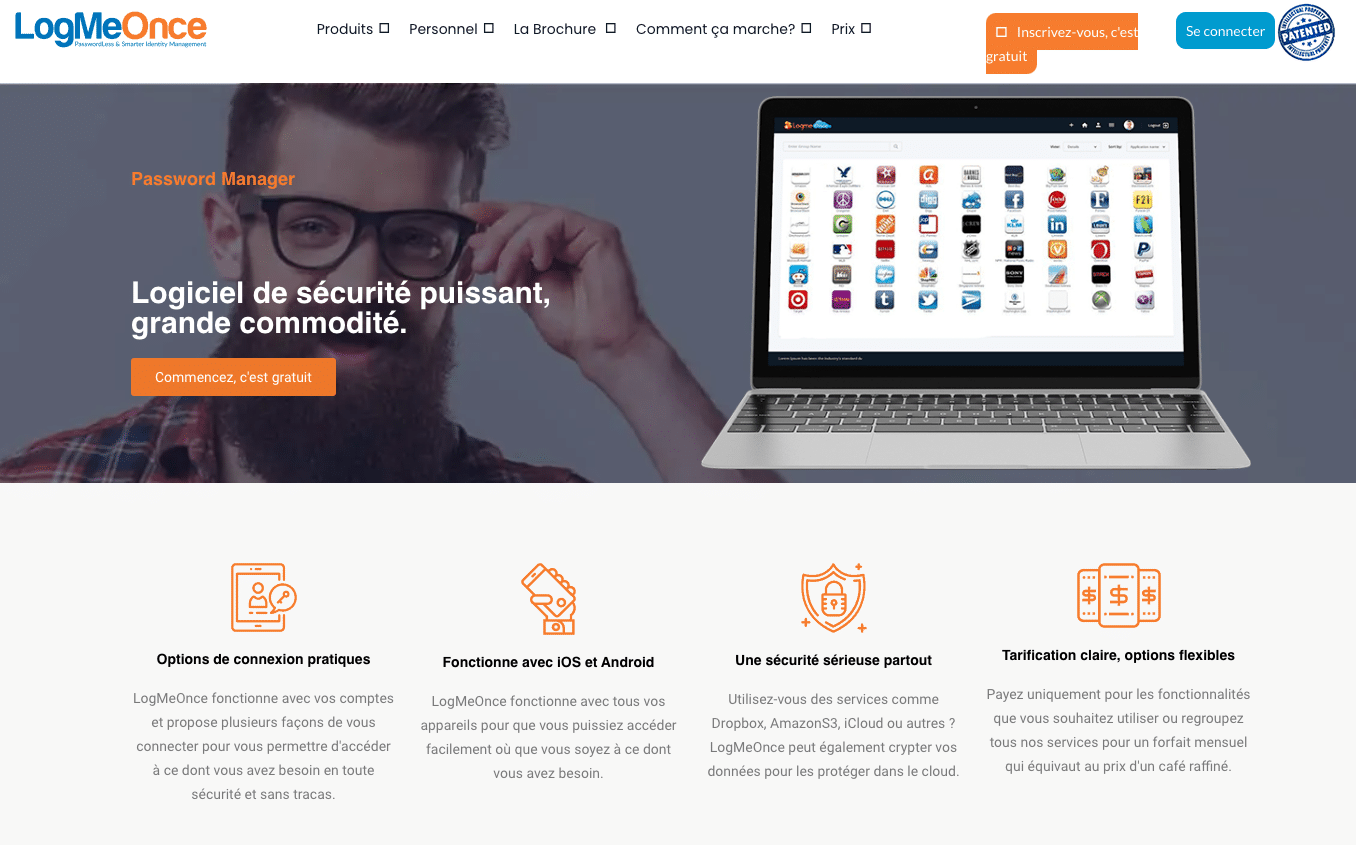
Task: Open the Patented badge icon
Action: pos(1307,32)
